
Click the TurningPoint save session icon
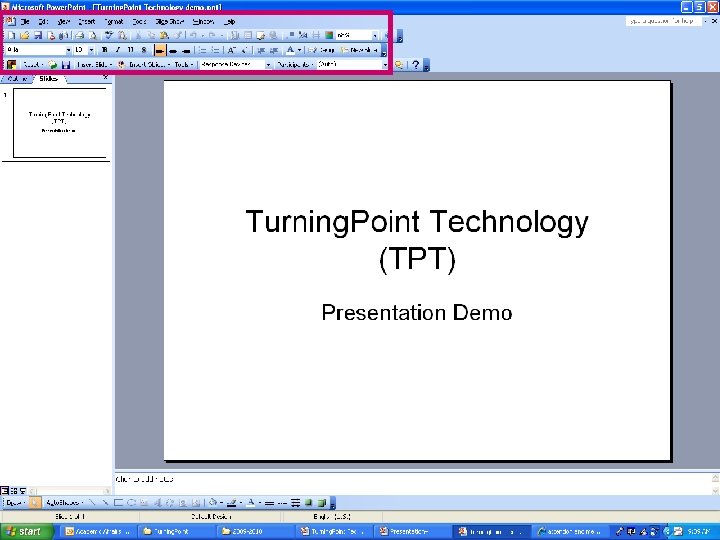click(x=66, y=65)
